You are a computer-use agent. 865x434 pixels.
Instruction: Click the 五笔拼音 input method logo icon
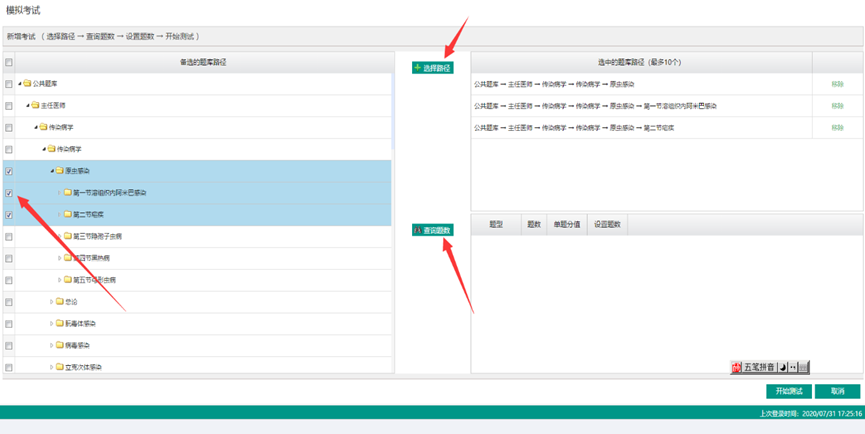737,368
